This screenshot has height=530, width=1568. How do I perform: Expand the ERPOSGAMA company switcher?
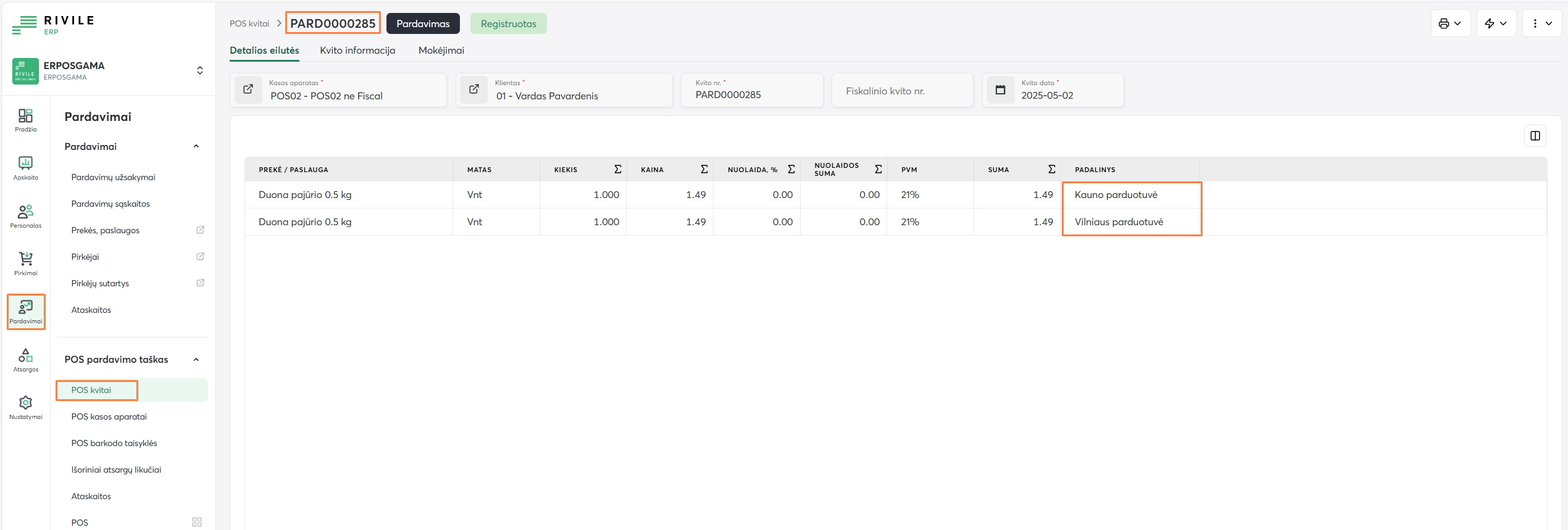pyautogui.click(x=199, y=70)
